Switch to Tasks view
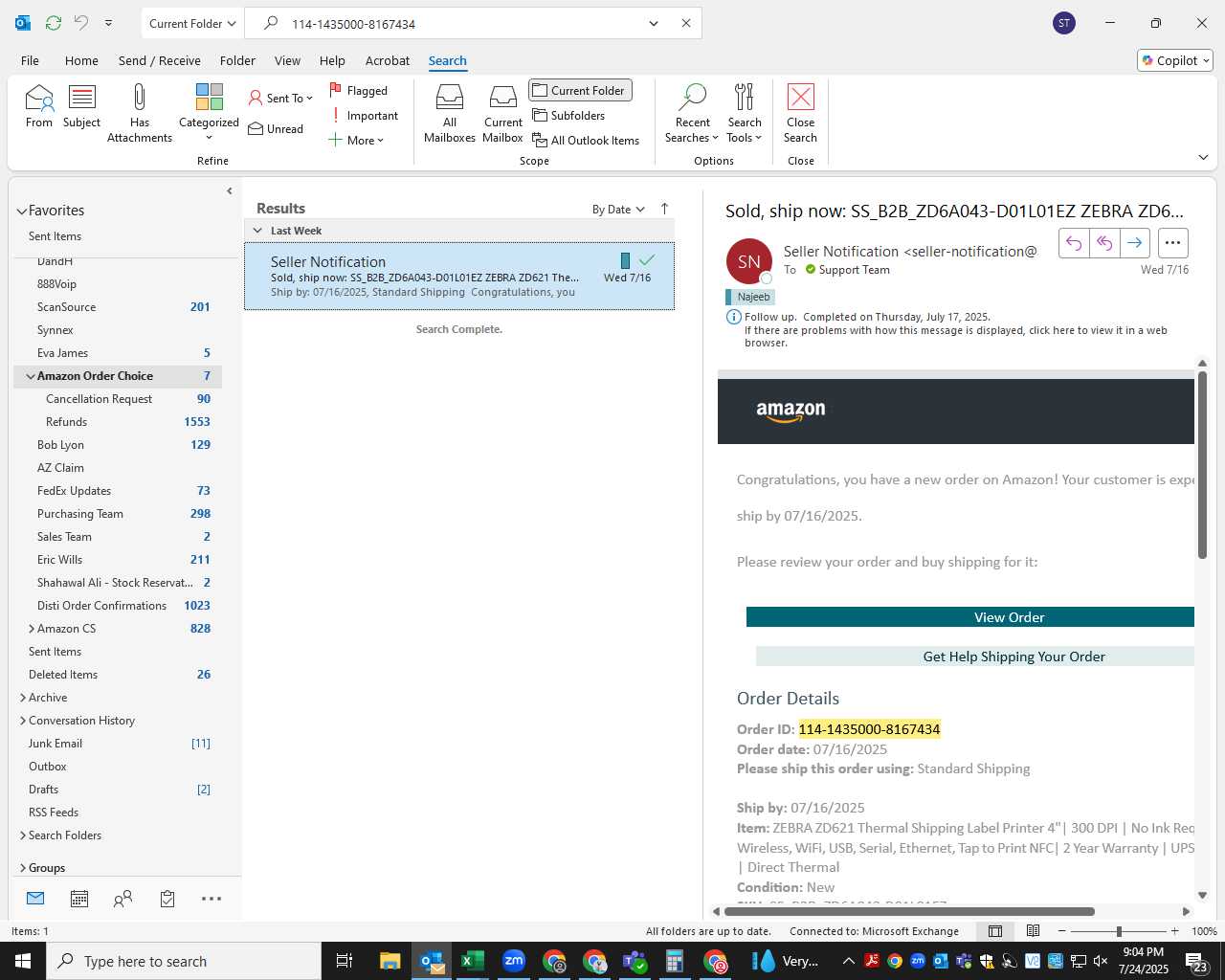The height and width of the screenshot is (980, 1225). (167, 899)
